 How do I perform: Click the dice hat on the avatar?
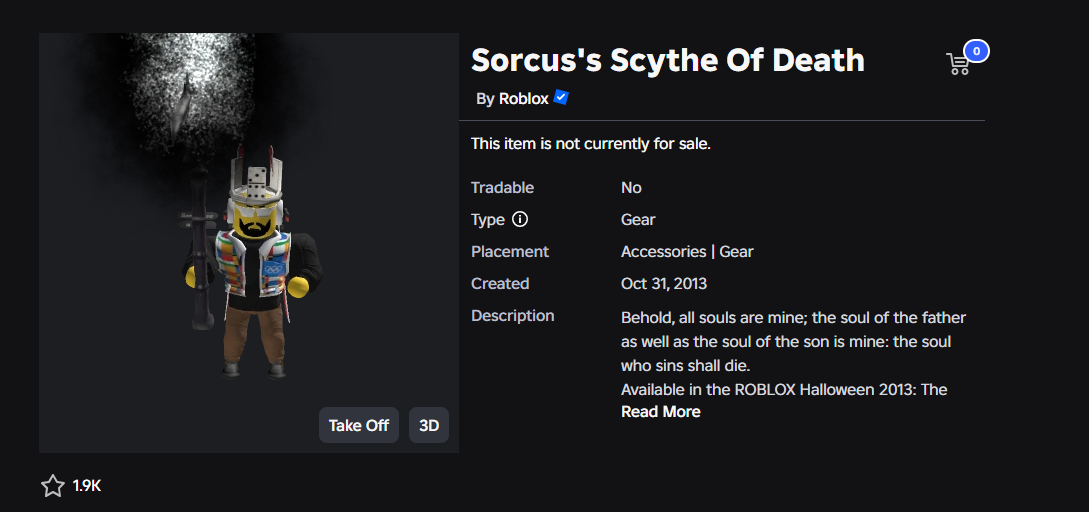(254, 179)
